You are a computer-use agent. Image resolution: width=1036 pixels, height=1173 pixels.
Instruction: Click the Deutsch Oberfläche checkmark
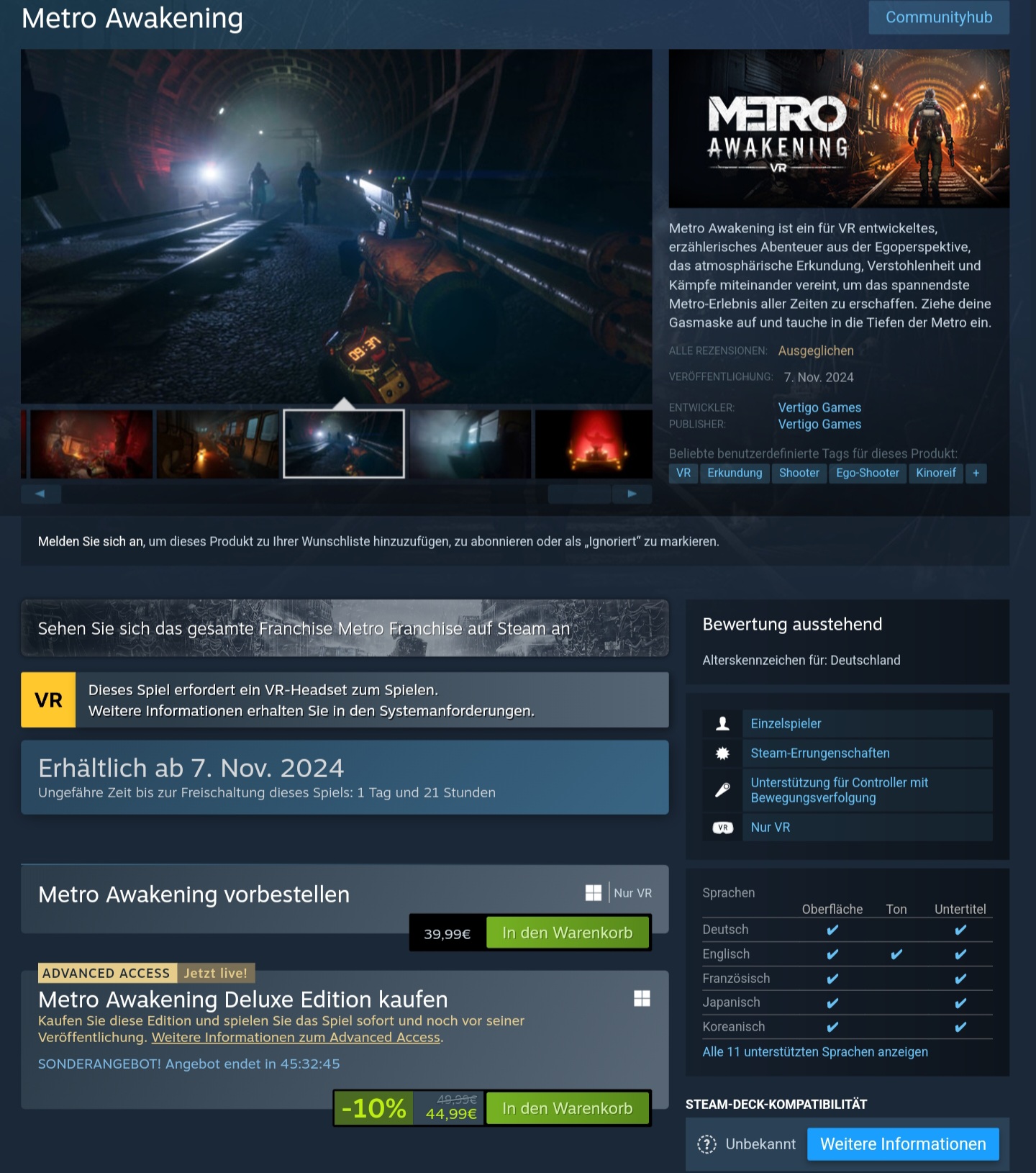(832, 930)
